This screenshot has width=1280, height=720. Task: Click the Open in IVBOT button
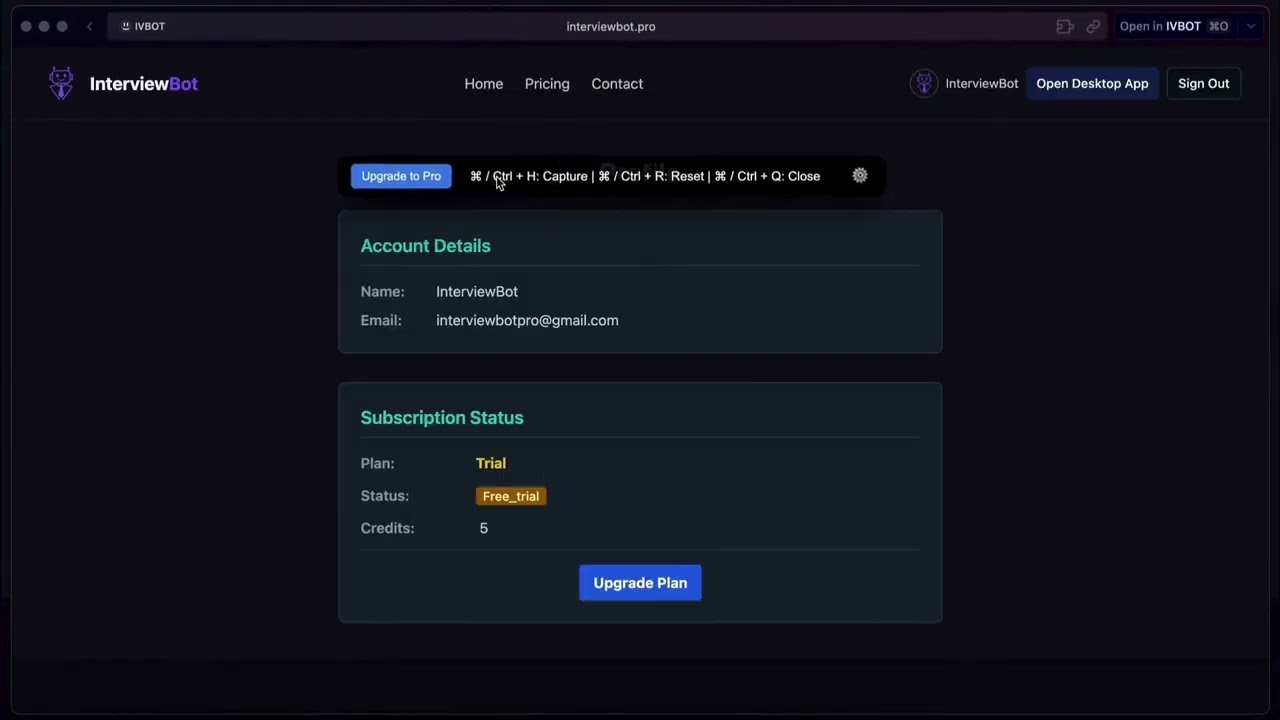click(1174, 27)
